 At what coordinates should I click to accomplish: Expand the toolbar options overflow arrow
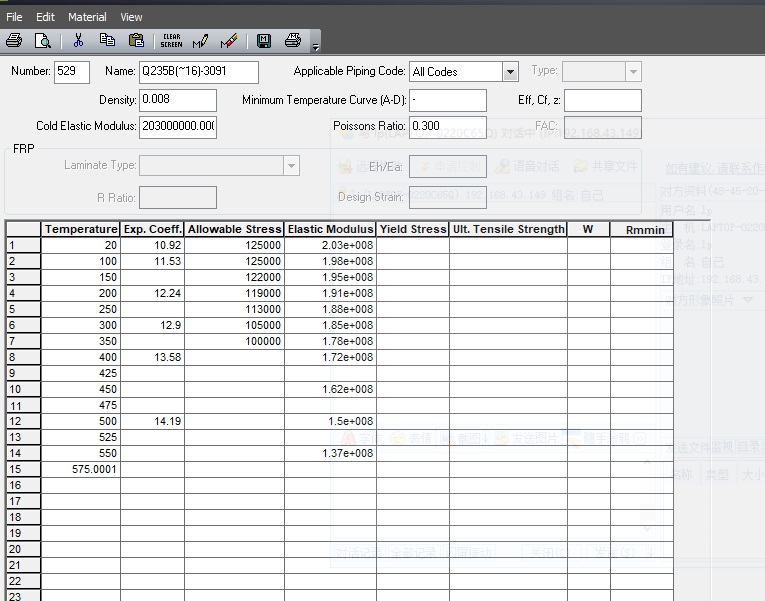point(316,46)
